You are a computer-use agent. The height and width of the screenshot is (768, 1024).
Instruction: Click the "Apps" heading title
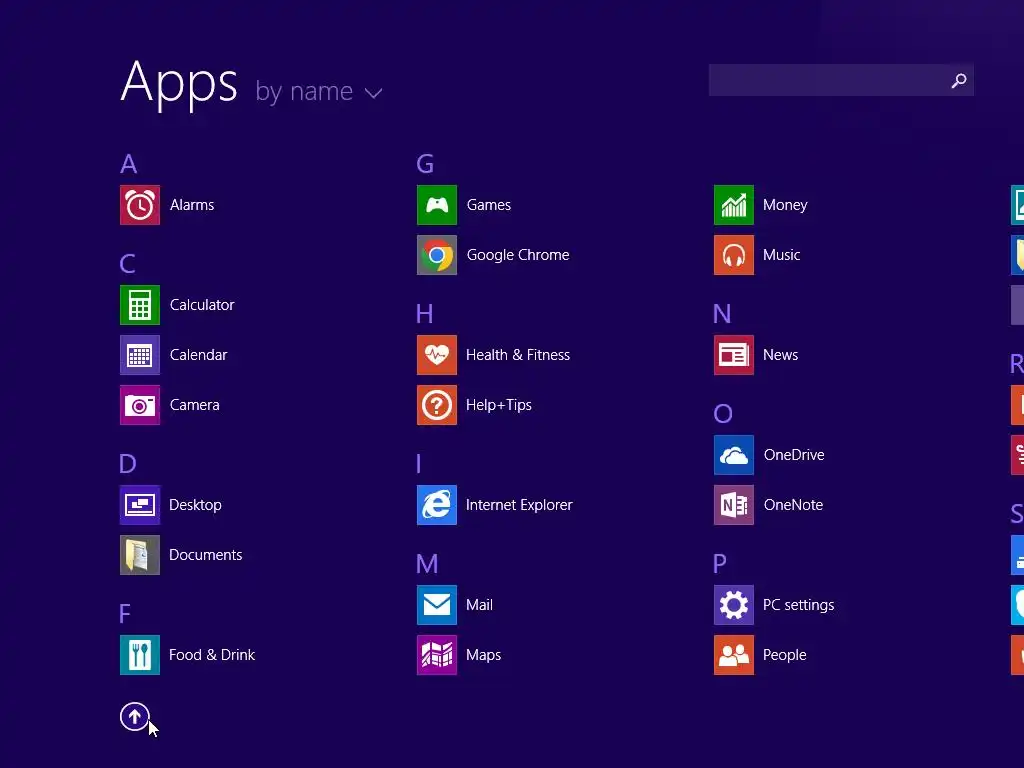pyautogui.click(x=179, y=84)
